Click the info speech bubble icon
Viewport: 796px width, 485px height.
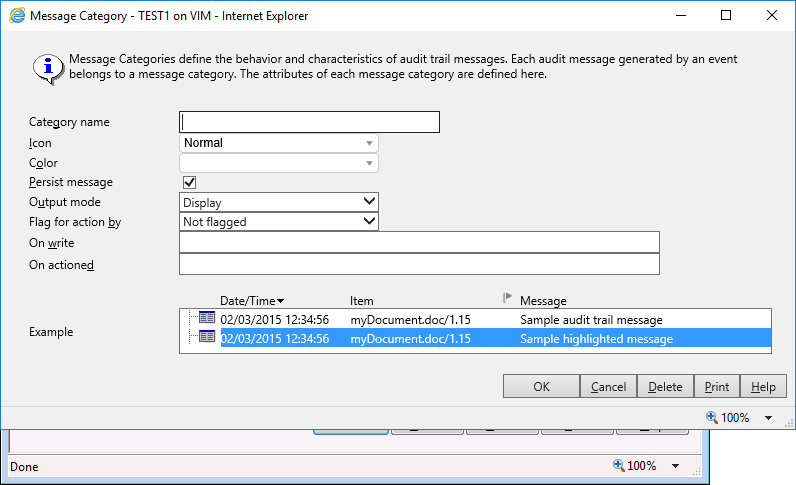[44, 68]
